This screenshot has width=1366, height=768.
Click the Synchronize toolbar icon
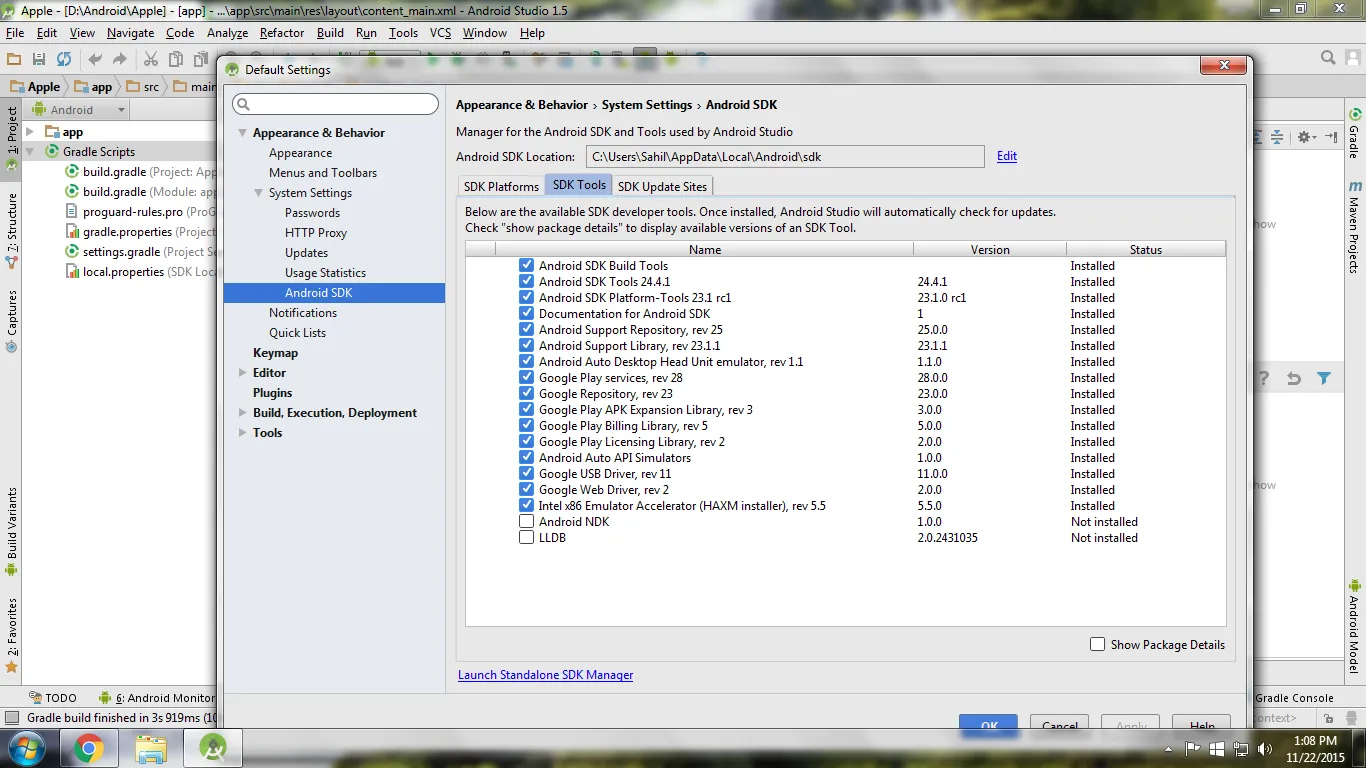(64, 60)
